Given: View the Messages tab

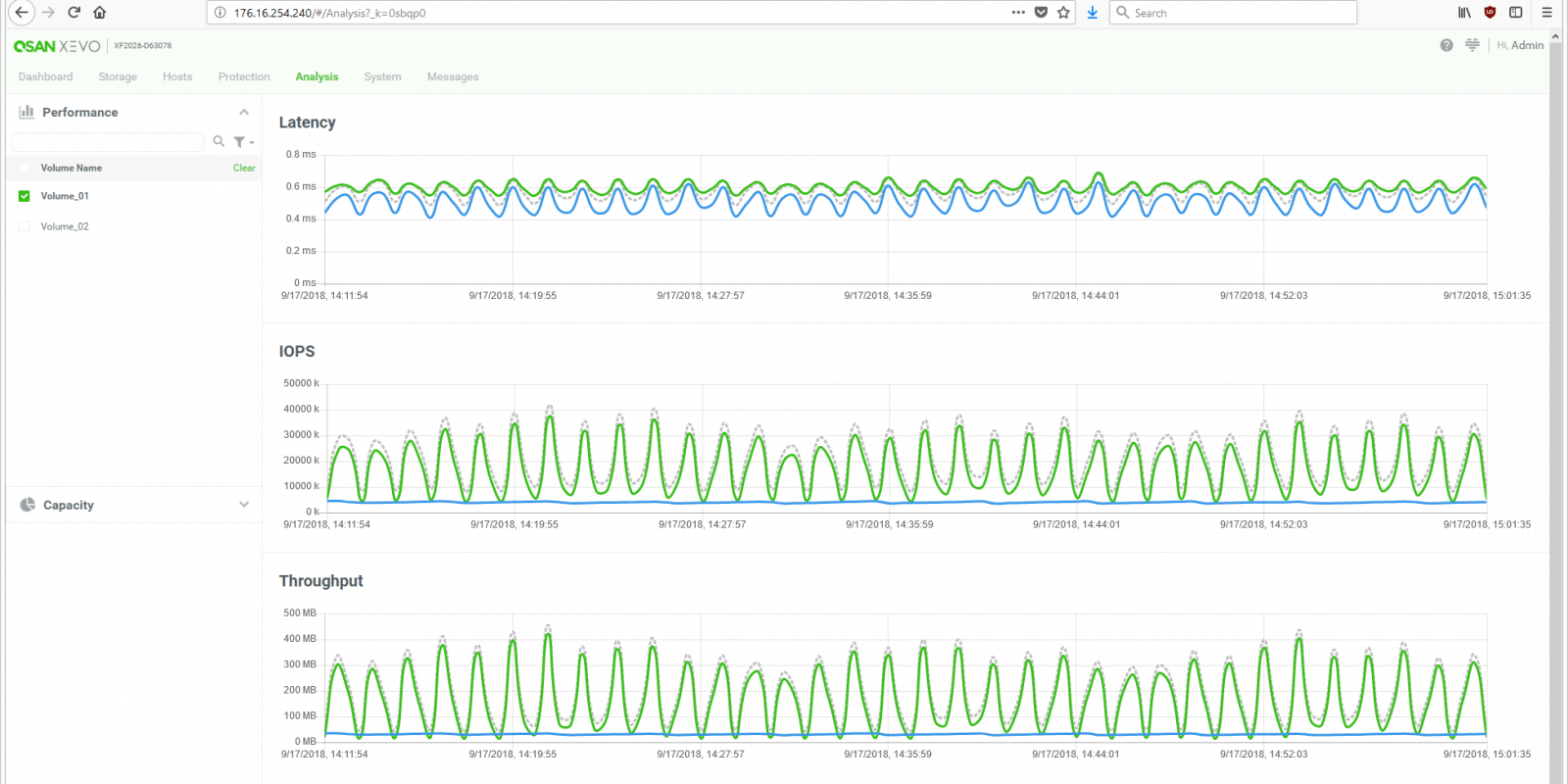Looking at the screenshot, I should pos(453,76).
